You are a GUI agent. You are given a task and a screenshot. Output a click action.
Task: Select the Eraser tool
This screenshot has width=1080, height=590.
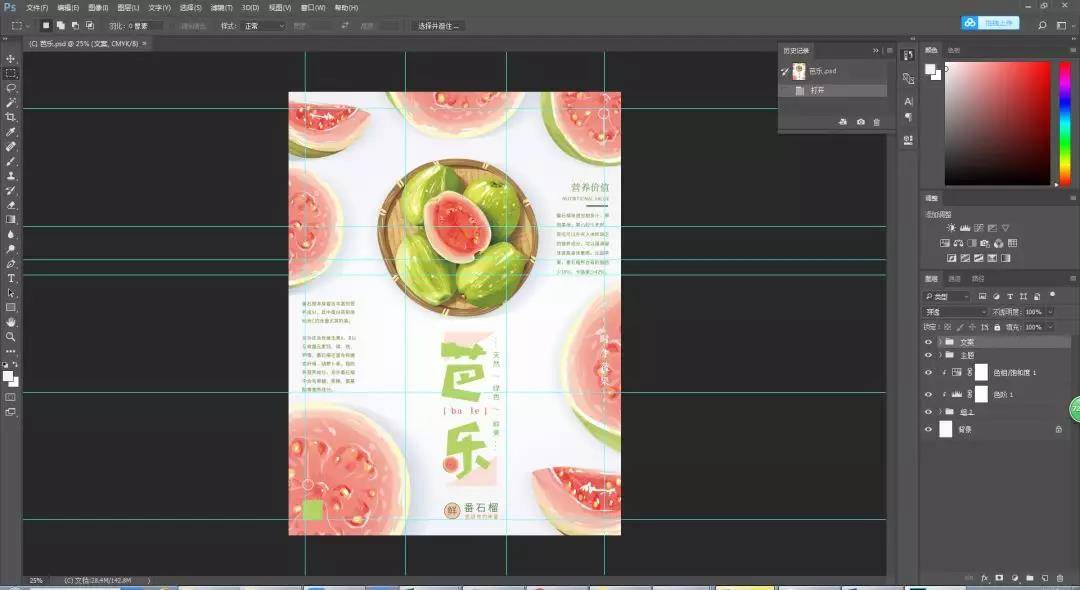pyautogui.click(x=10, y=205)
